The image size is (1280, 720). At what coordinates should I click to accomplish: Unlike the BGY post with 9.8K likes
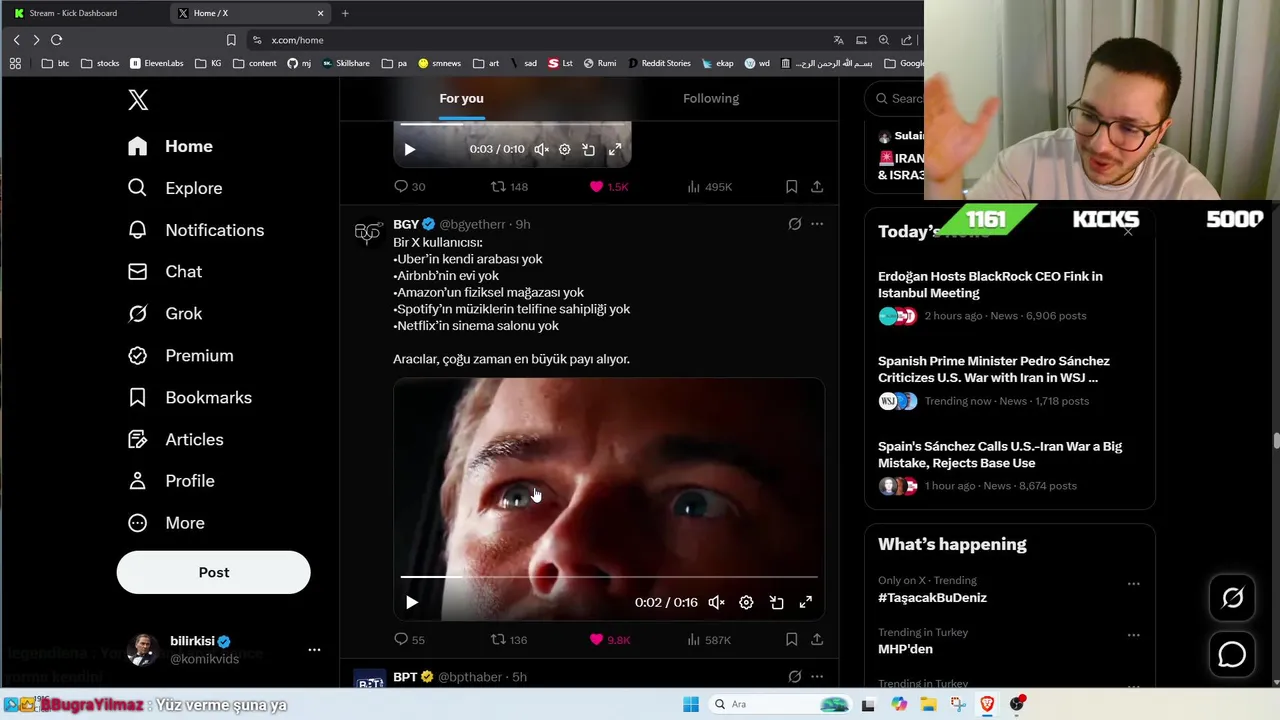click(x=609, y=639)
